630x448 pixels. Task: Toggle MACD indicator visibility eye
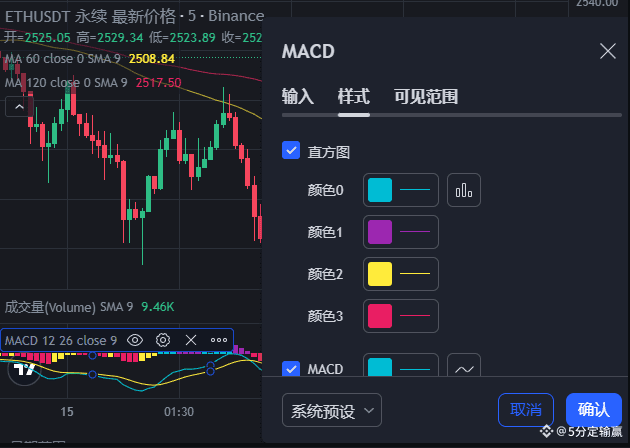[x=135, y=340]
